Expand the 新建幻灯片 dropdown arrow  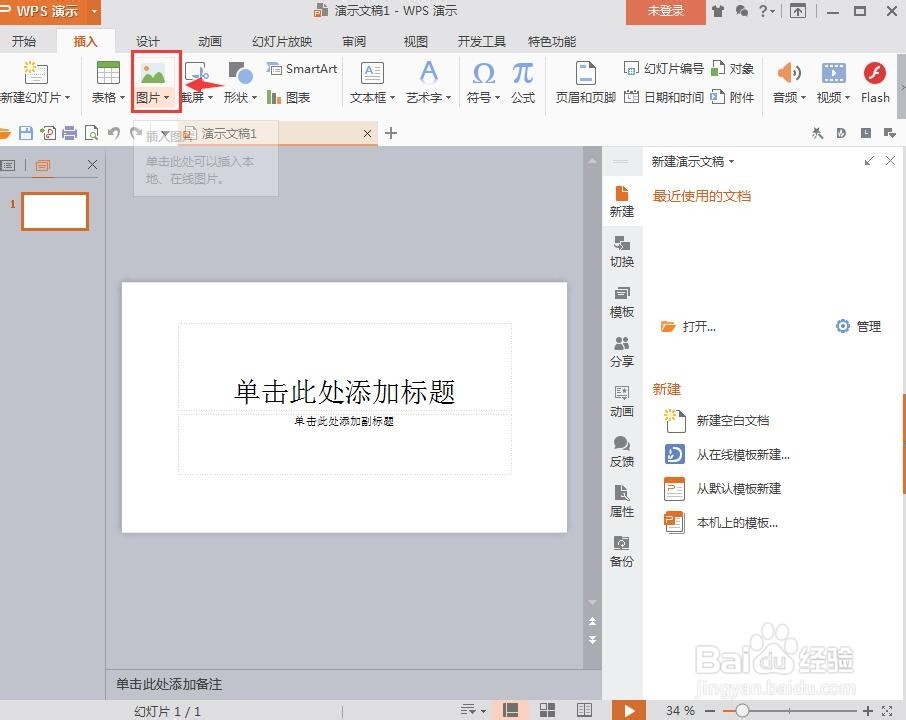68,98
